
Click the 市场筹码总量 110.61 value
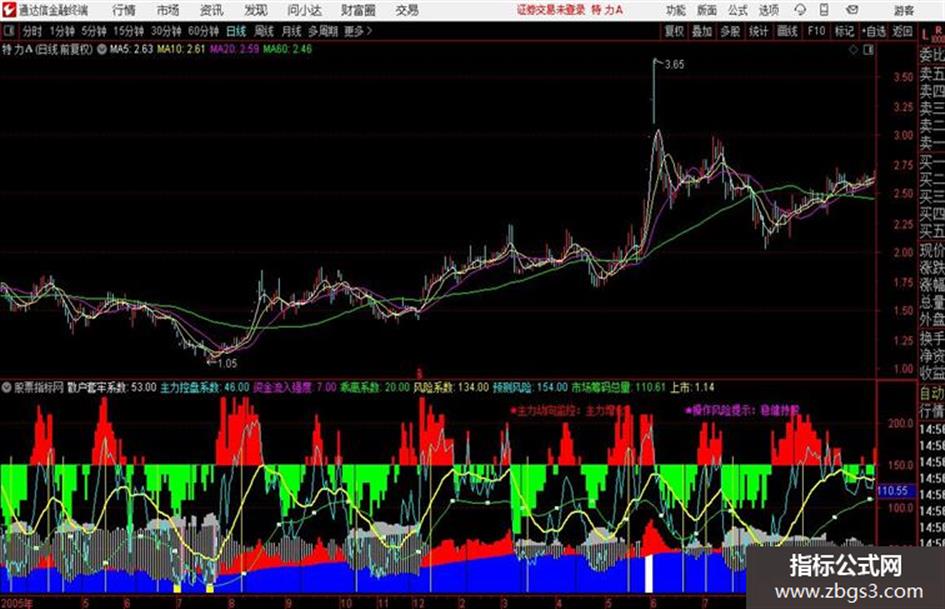[618, 387]
